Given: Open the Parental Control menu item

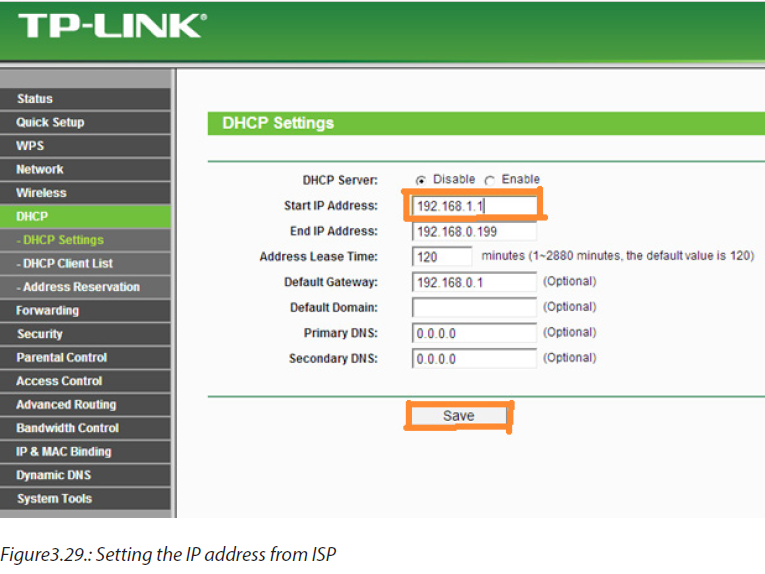Looking at the screenshot, I should (85, 357).
